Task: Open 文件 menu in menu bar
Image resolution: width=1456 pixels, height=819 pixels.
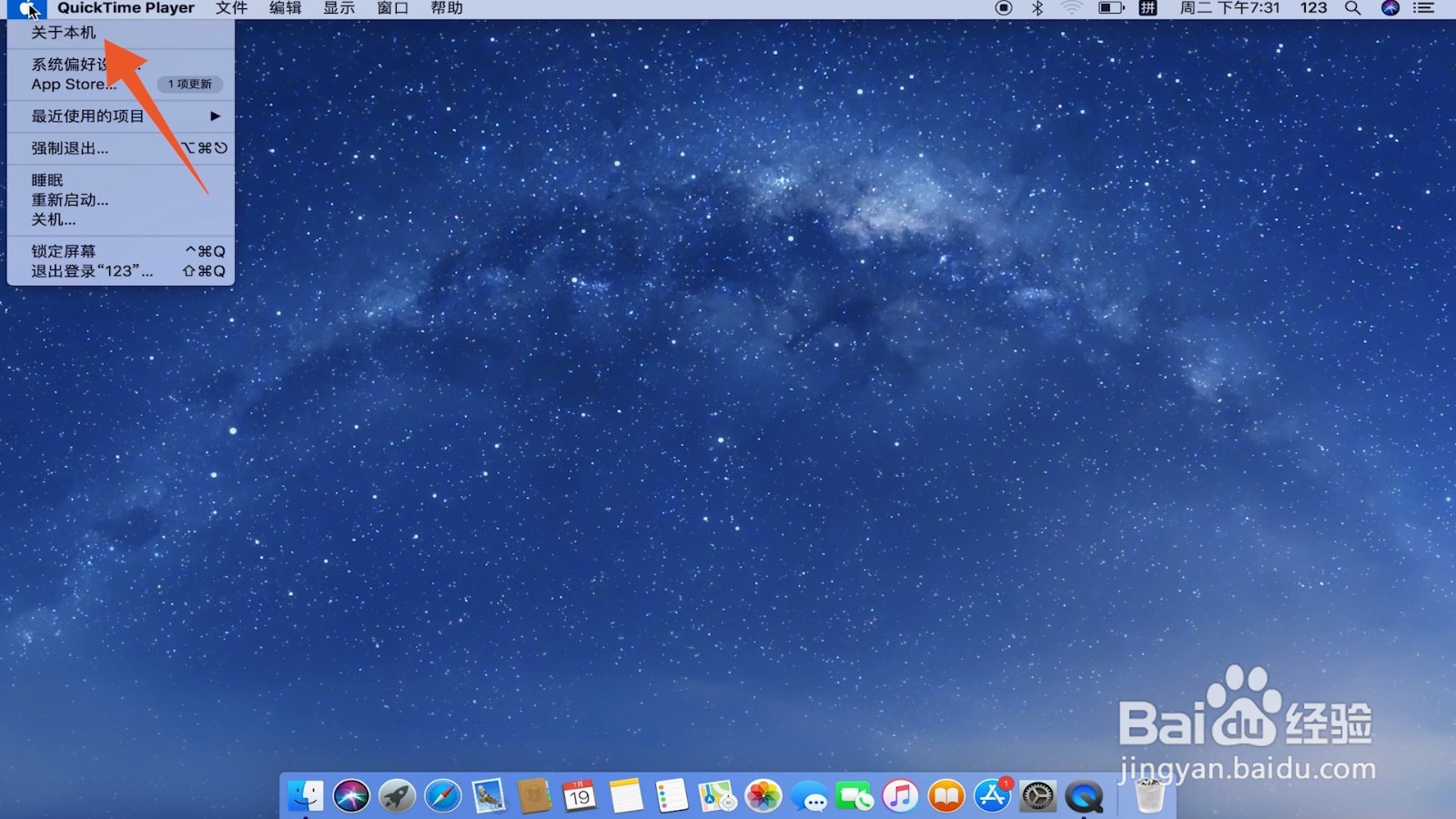Action: (231, 8)
